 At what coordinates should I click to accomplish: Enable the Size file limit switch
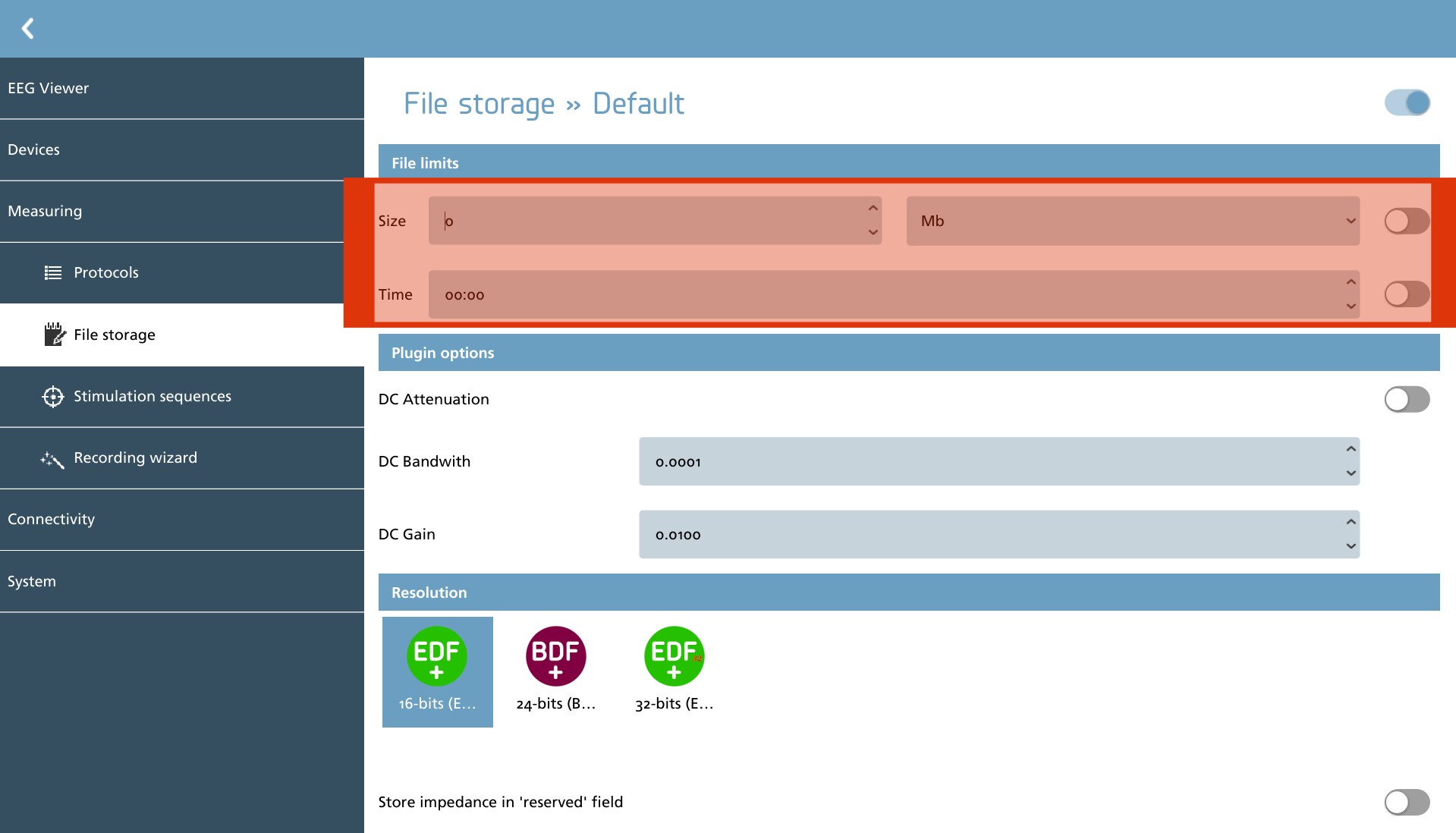(x=1407, y=221)
